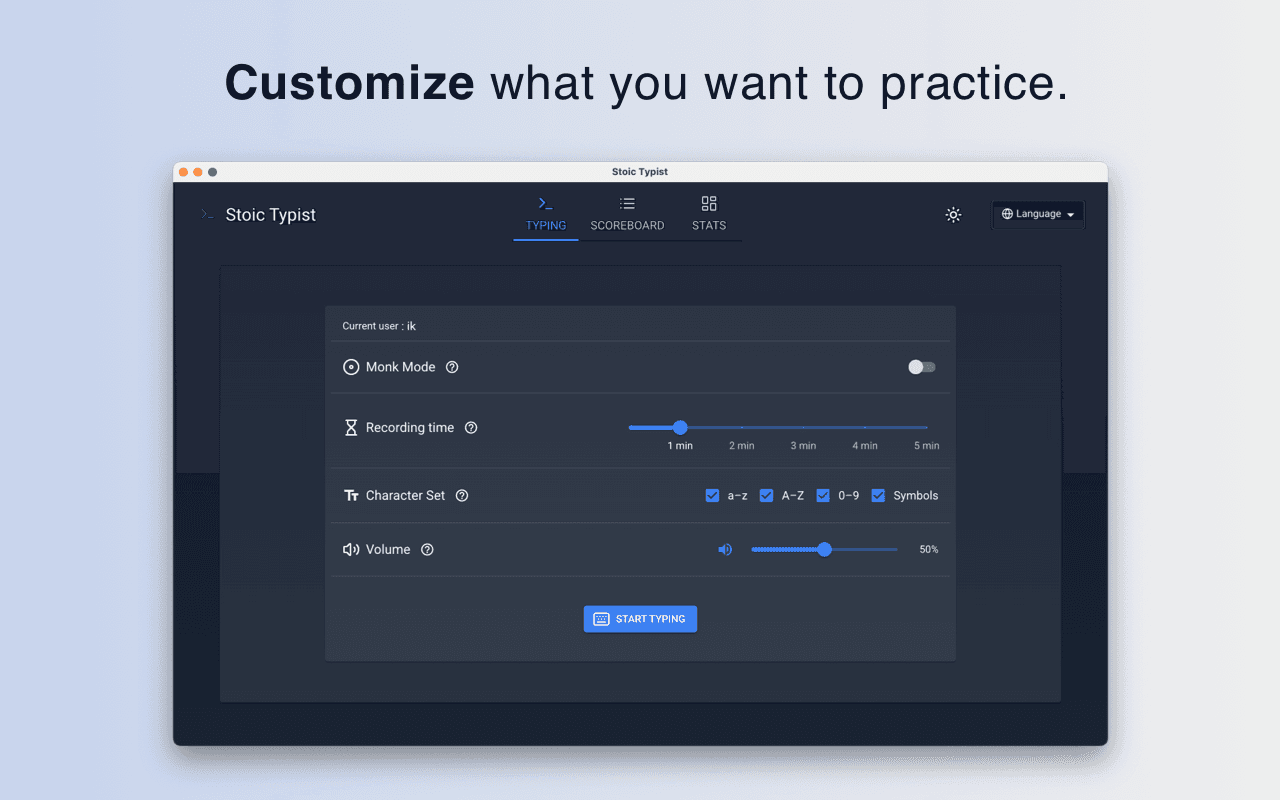The height and width of the screenshot is (800, 1280).
Task: Mute sound via blue speaker icon
Action: point(725,550)
